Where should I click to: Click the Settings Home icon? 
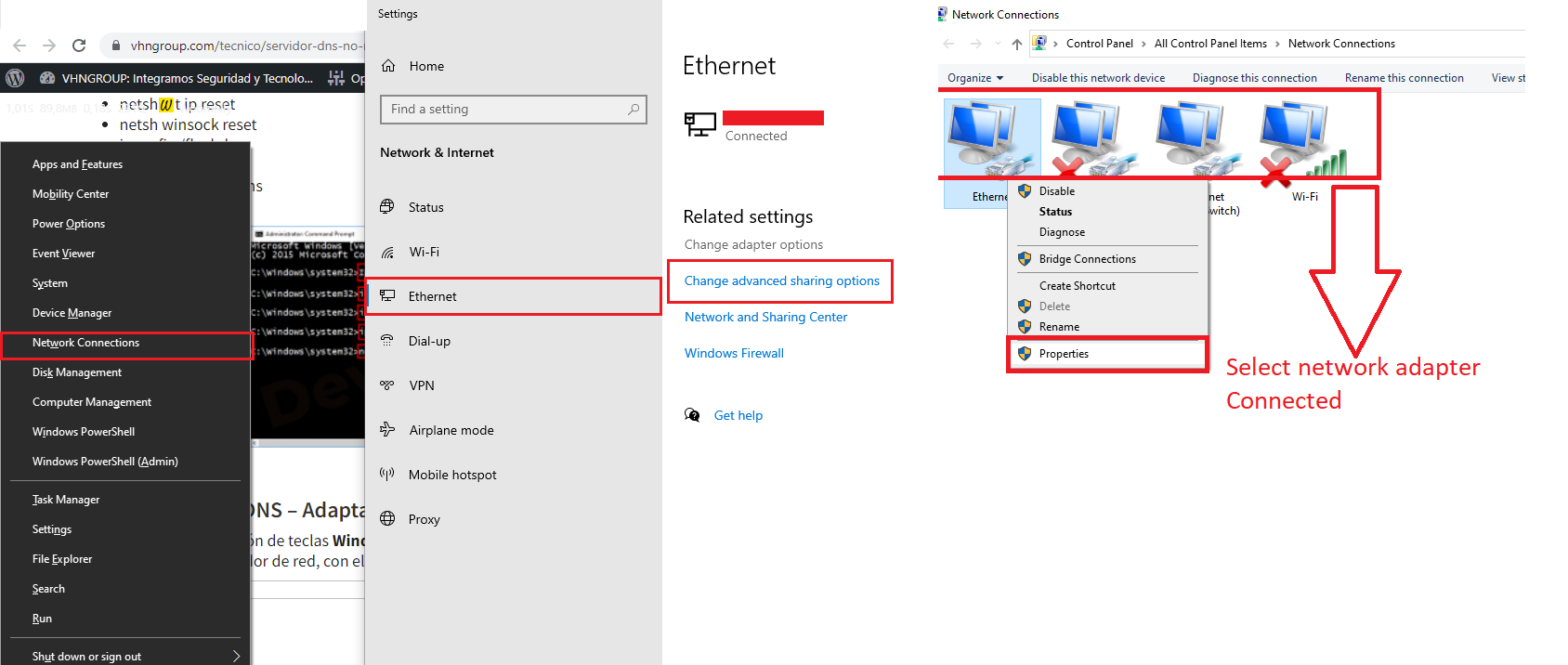(x=389, y=66)
